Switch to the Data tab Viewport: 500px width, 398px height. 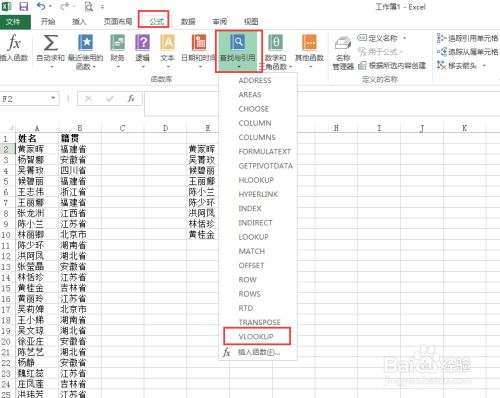pyautogui.click(x=188, y=22)
